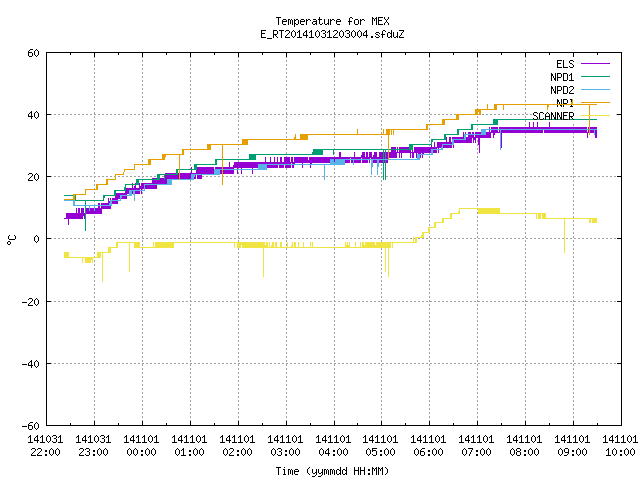Click the chart title 'Temperature for MEX'
This screenshot has height=480, width=640.
[x=332, y=21]
